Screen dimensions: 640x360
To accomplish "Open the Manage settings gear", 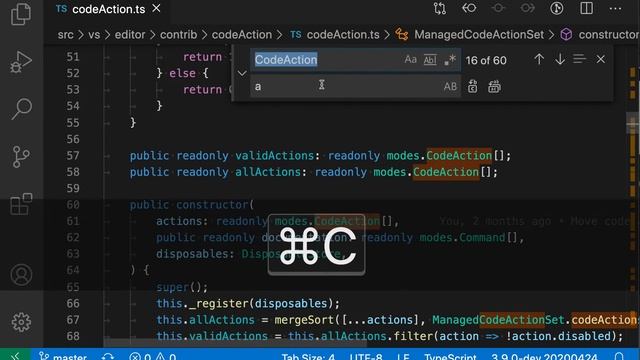I will [x=21, y=322].
